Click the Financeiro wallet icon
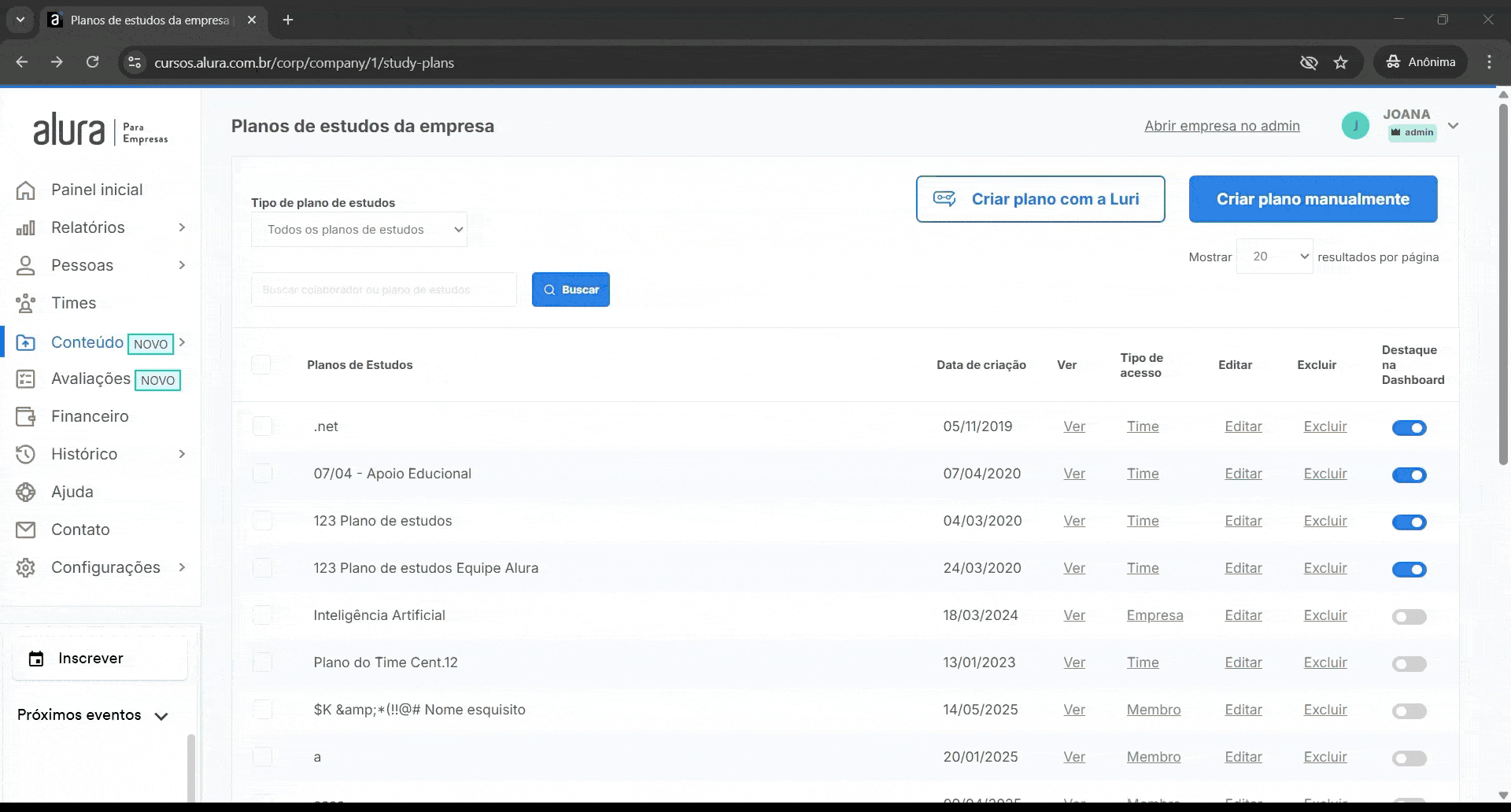Viewport: 1511px width, 812px height. pos(26,417)
